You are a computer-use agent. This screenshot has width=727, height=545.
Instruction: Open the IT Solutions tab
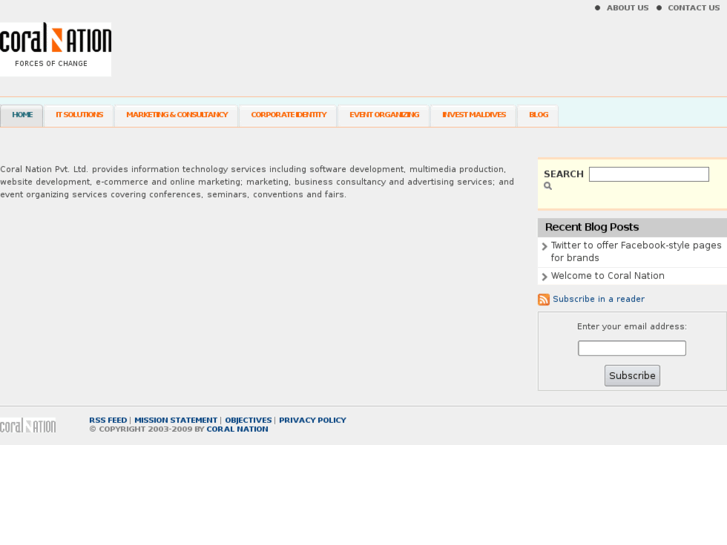79,115
